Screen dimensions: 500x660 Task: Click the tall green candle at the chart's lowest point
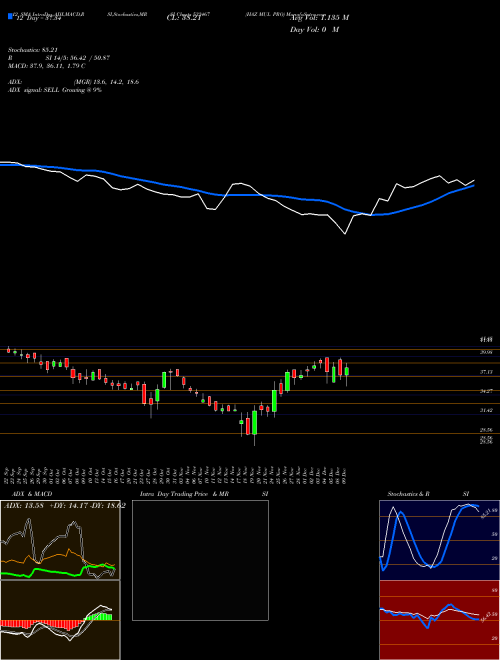click(255, 423)
